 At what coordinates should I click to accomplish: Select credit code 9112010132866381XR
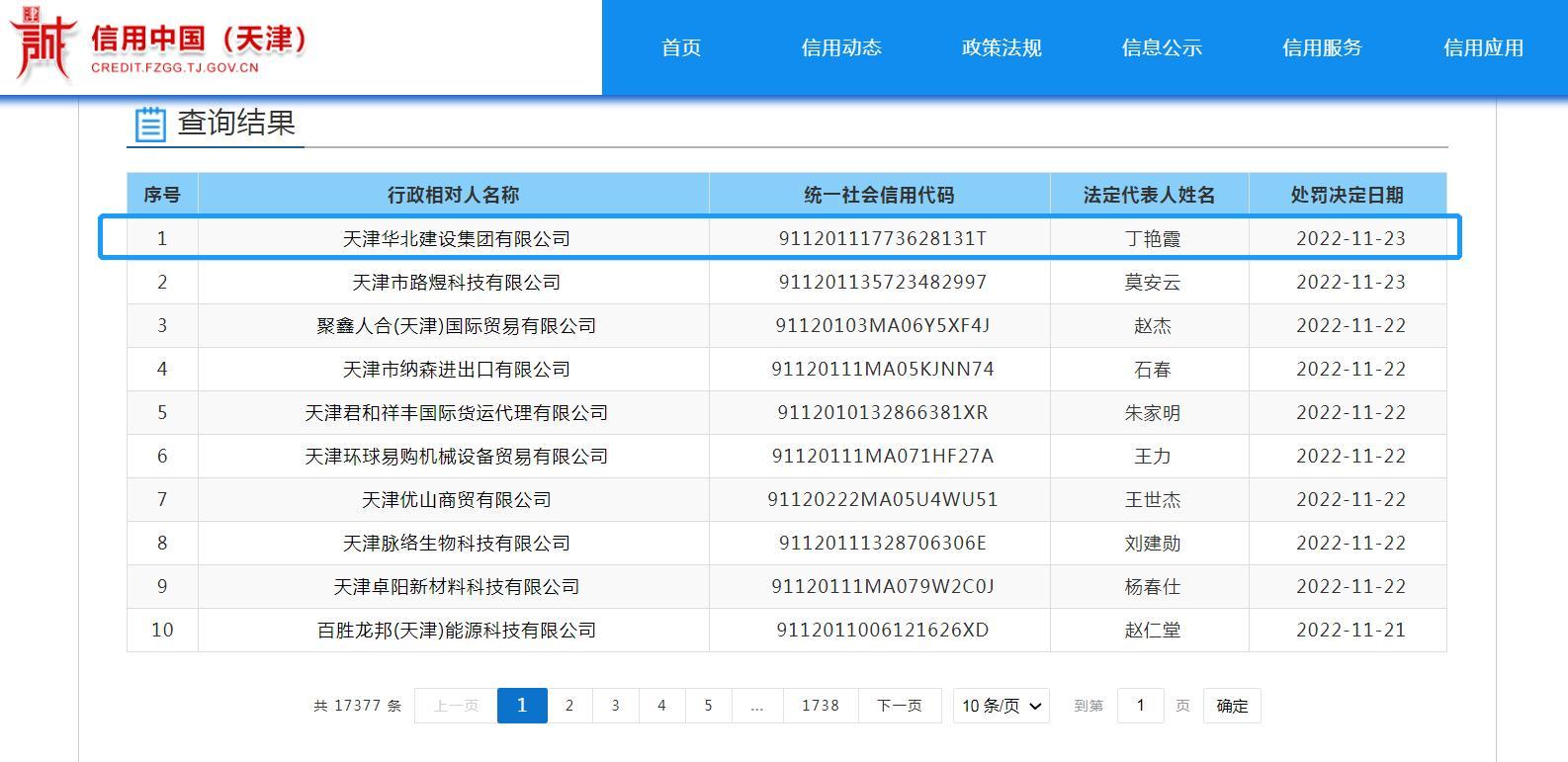coord(883,412)
